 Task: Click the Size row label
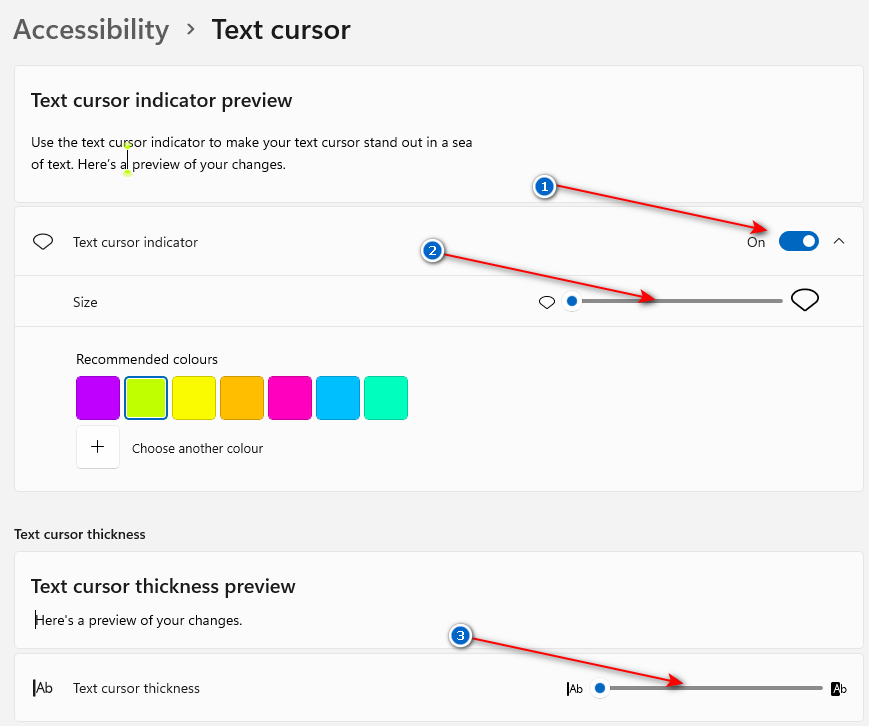85,302
